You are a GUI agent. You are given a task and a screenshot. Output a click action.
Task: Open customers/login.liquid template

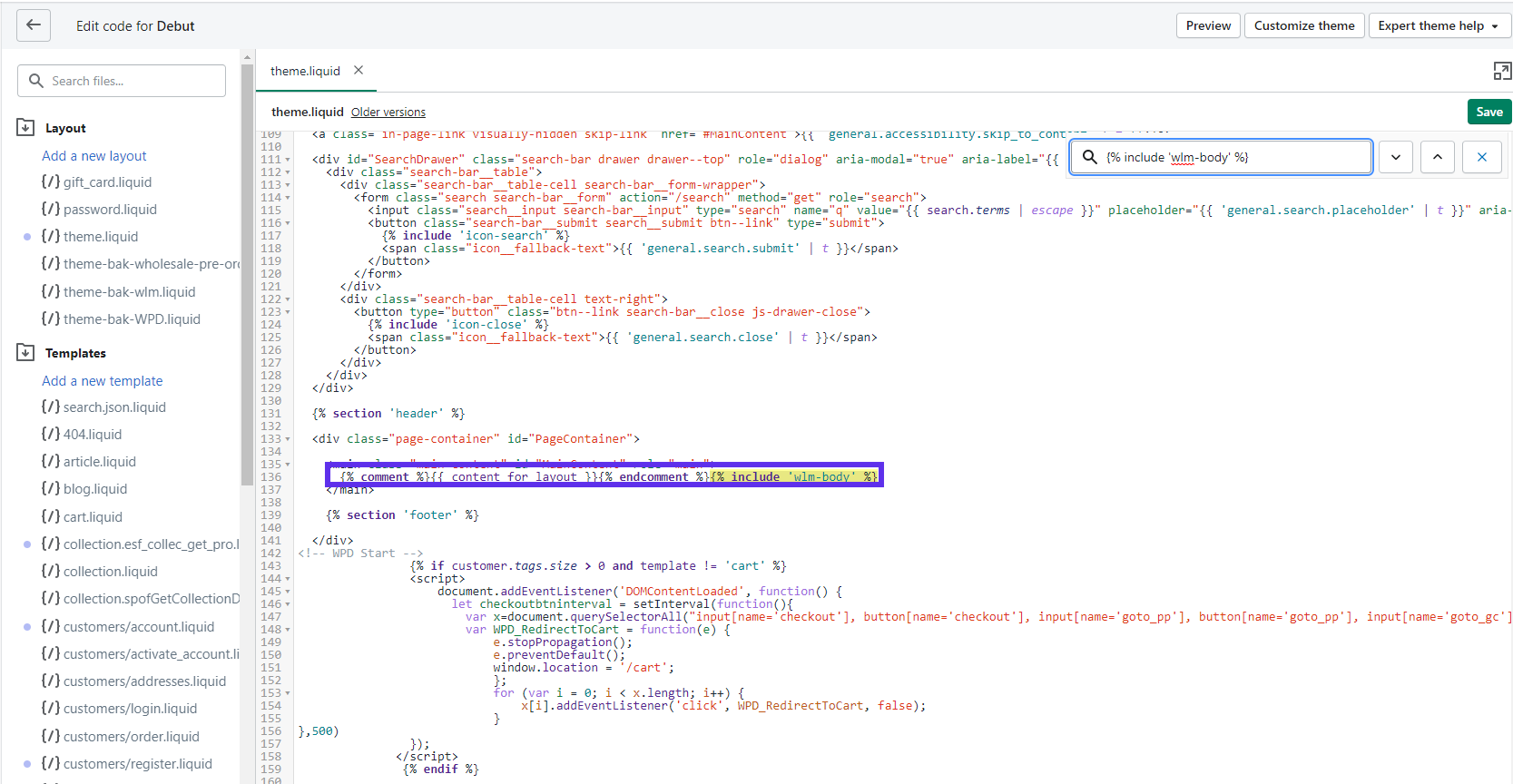click(x=130, y=709)
